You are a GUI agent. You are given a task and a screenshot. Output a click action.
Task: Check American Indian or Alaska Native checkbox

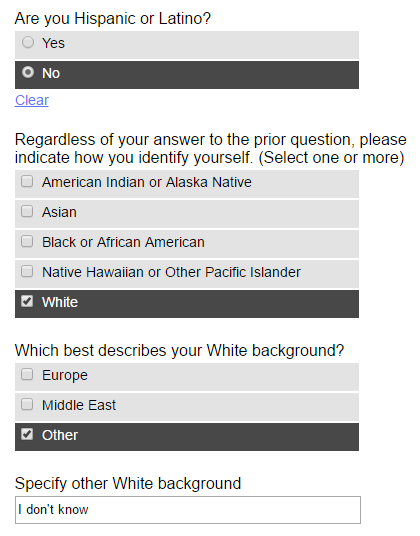tap(27, 181)
